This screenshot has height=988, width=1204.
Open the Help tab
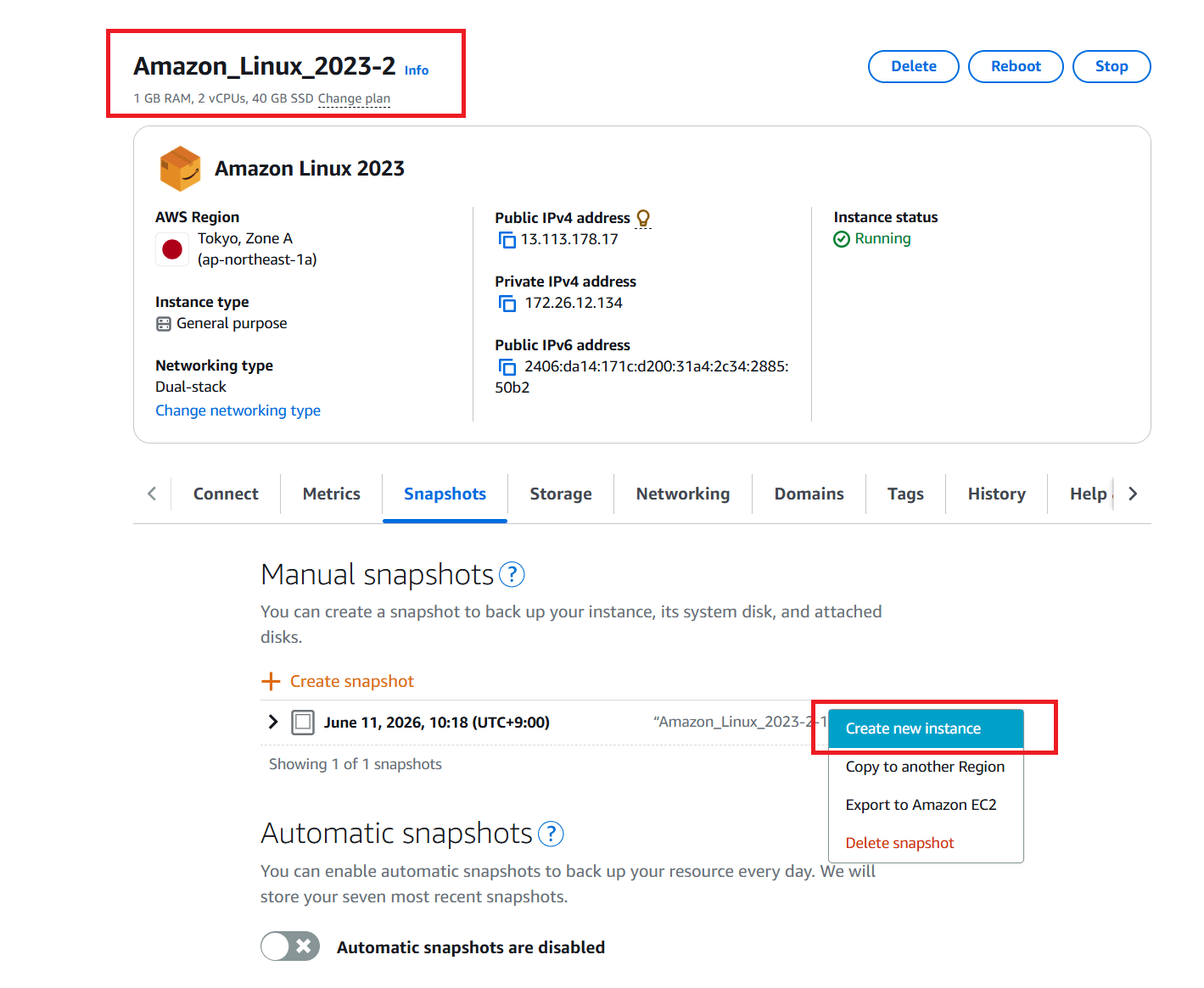click(1088, 494)
